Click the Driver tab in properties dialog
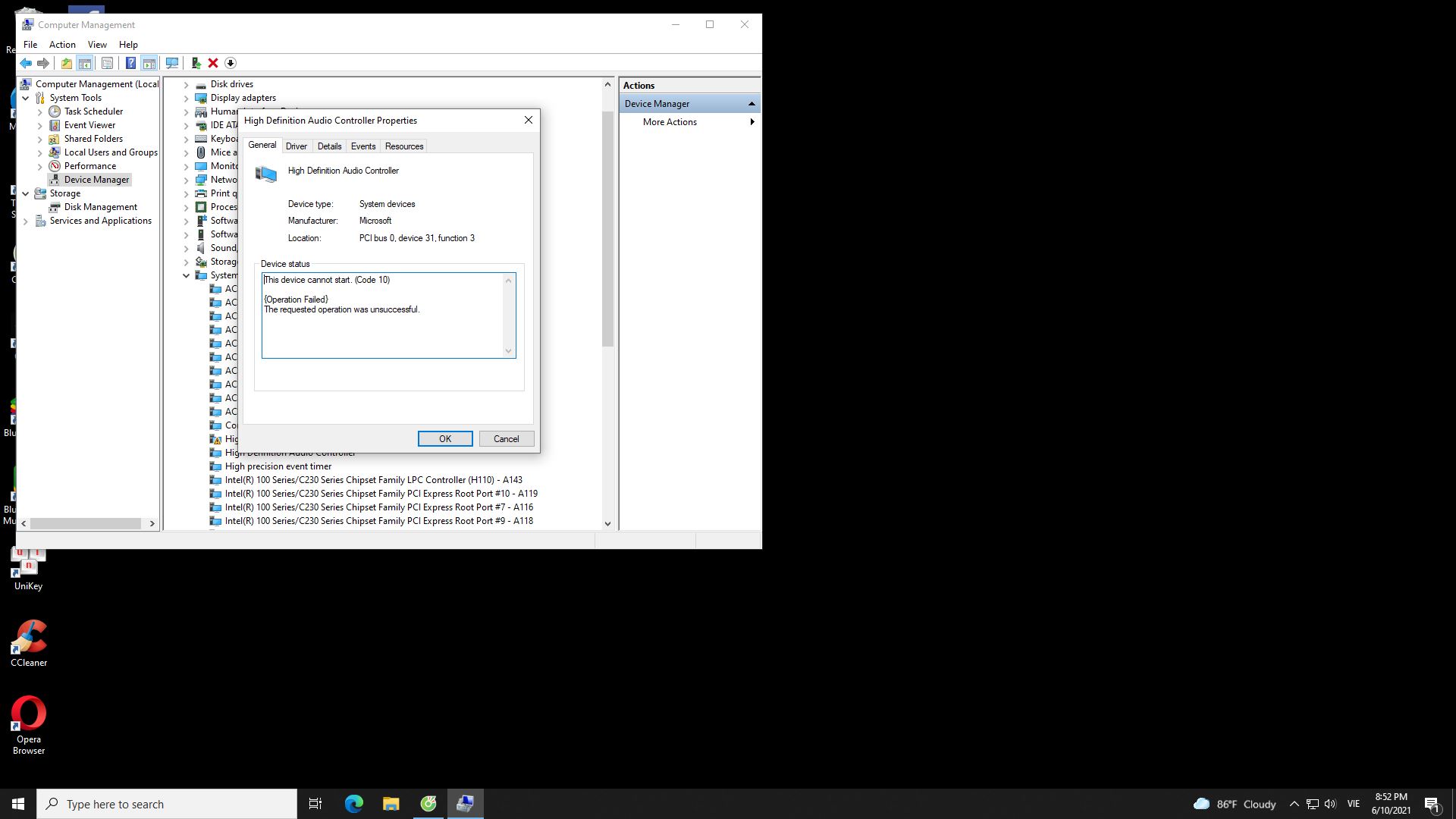This screenshot has width=1456, height=819. coord(296,146)
